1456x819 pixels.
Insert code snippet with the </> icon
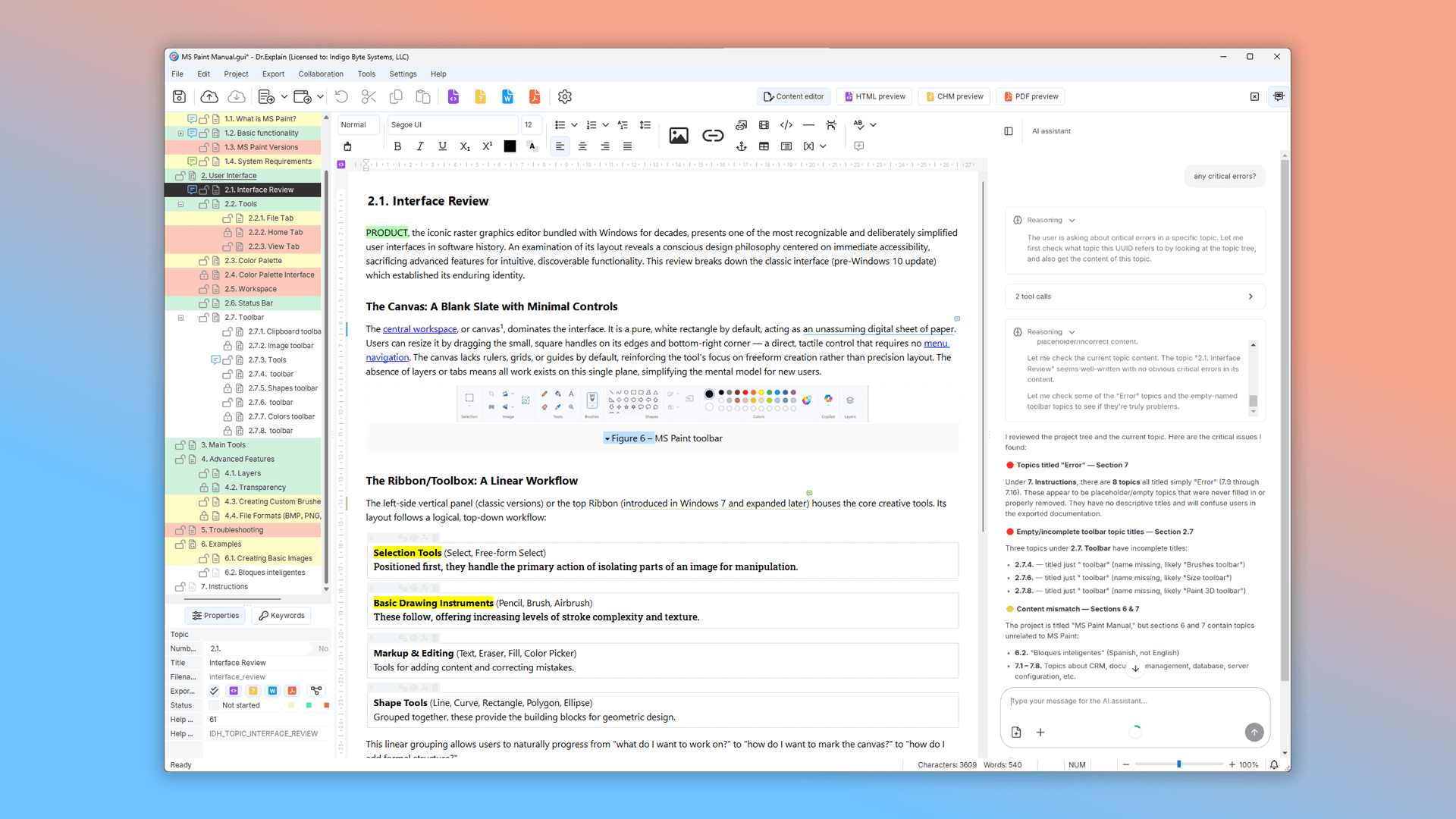pos(786,125)
